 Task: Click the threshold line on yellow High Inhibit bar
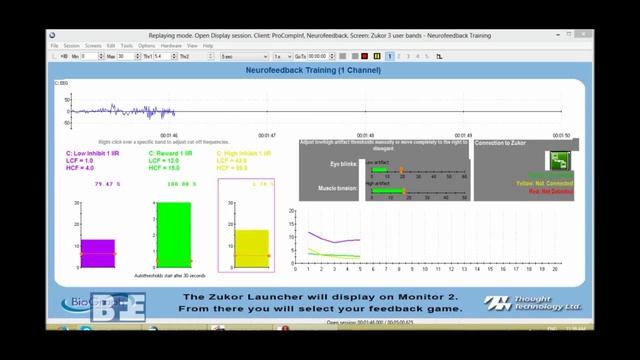[252, 256]
